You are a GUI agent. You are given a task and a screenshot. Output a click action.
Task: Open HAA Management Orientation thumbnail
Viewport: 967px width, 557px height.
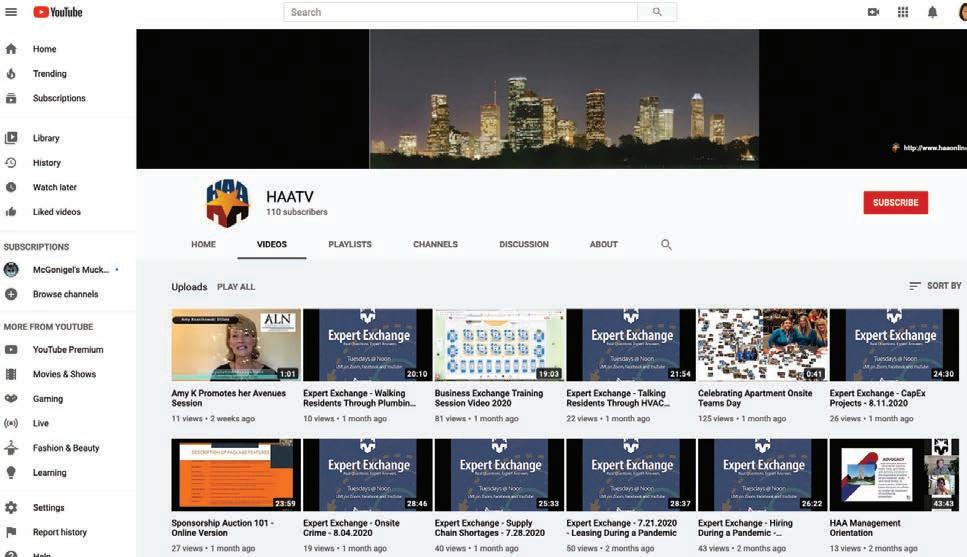[894, 474]
